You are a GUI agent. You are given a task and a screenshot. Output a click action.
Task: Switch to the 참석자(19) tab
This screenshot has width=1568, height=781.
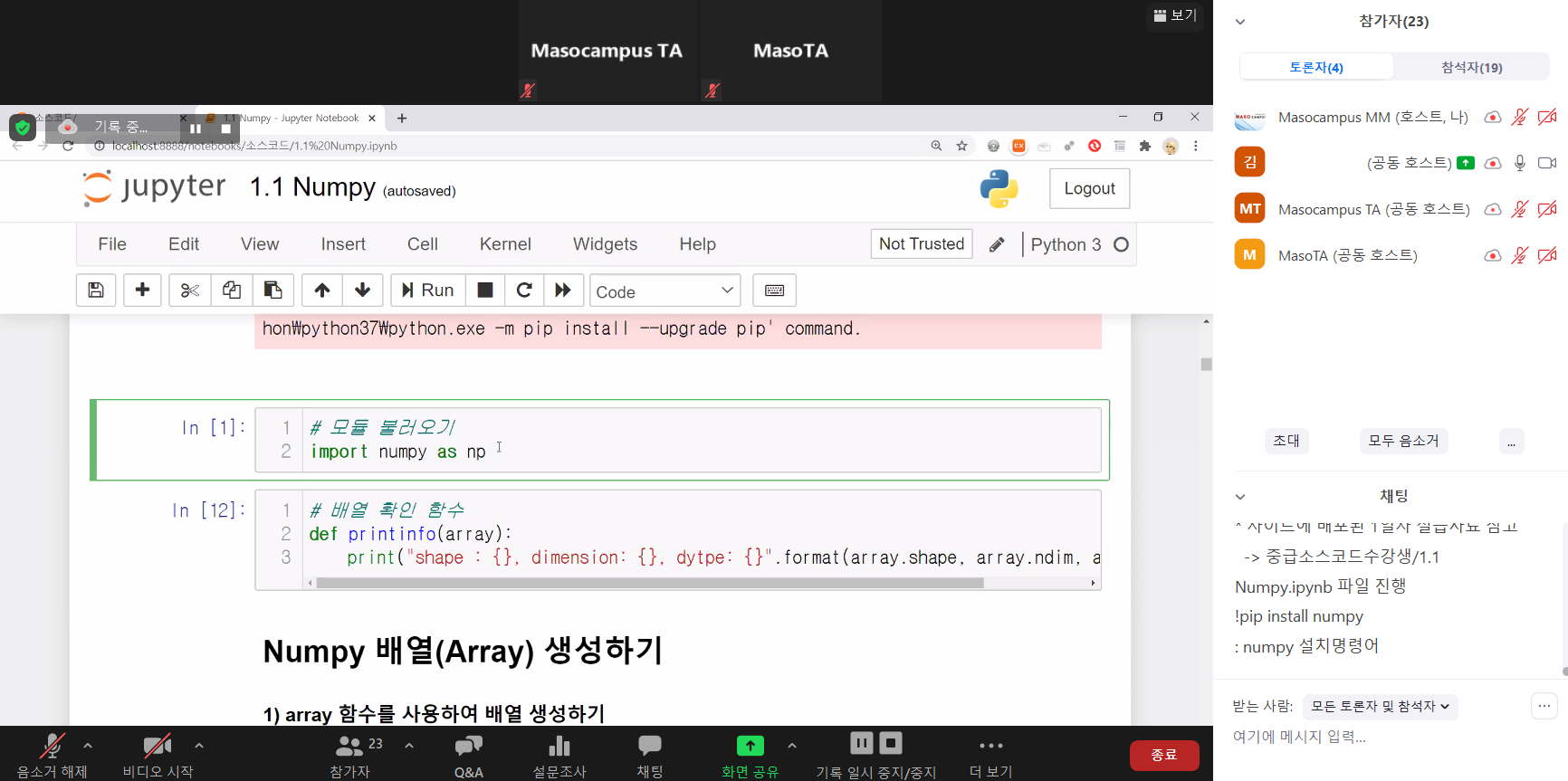tap(1471, 67)
